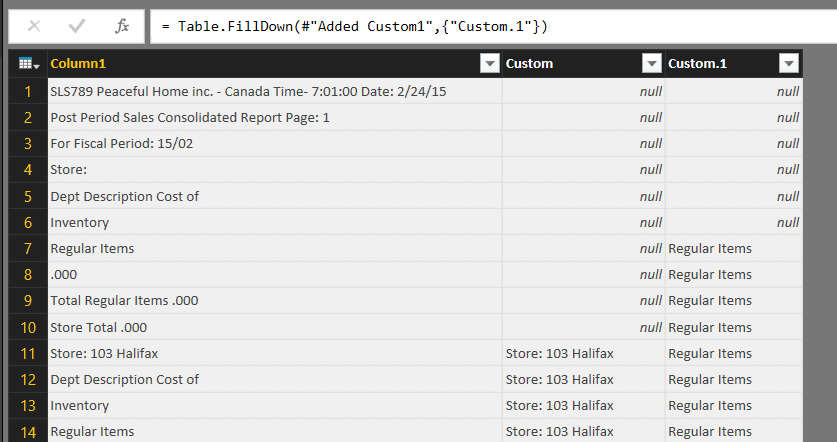The width and height of the screenshot is (837, 442).
Task: Open the Custom column filter dropdown
Action: (x=651, y=64)
